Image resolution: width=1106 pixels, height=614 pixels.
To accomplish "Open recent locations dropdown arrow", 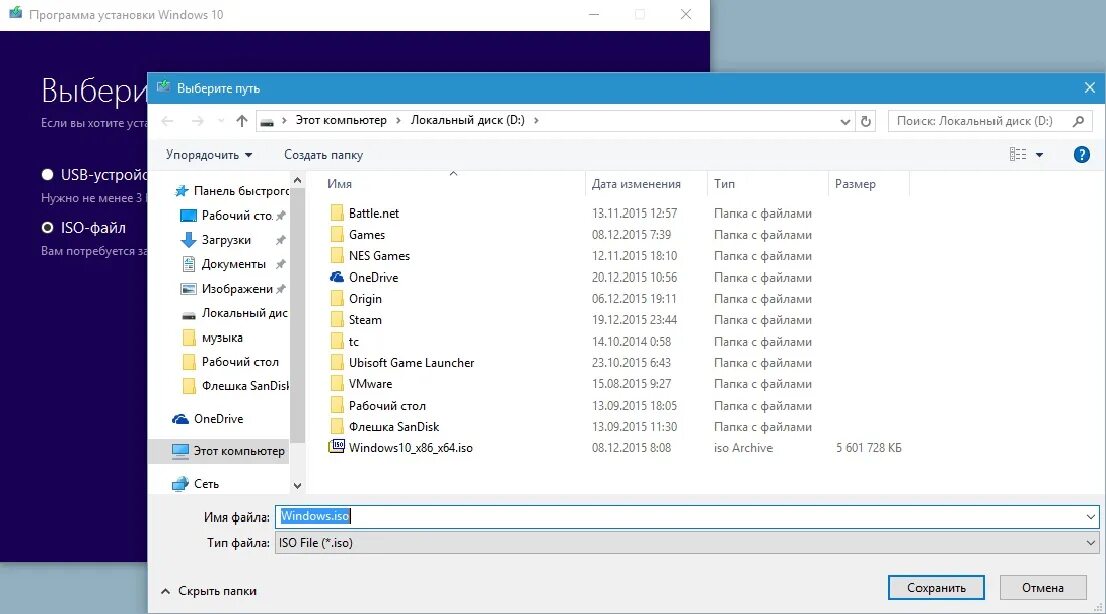I will [x=221, y=121].
